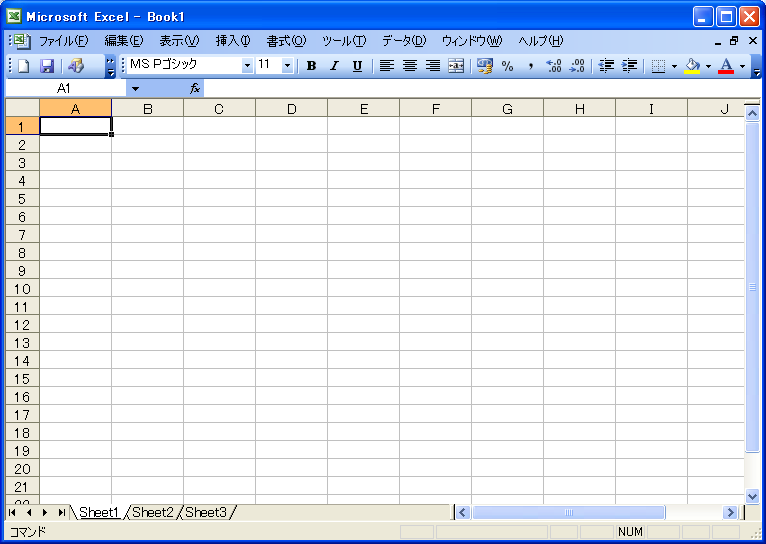The width and height of the screenshot is (766, 544).
Task: Click the MS Pゴシック font name box
Action: (x=185, y=65)
